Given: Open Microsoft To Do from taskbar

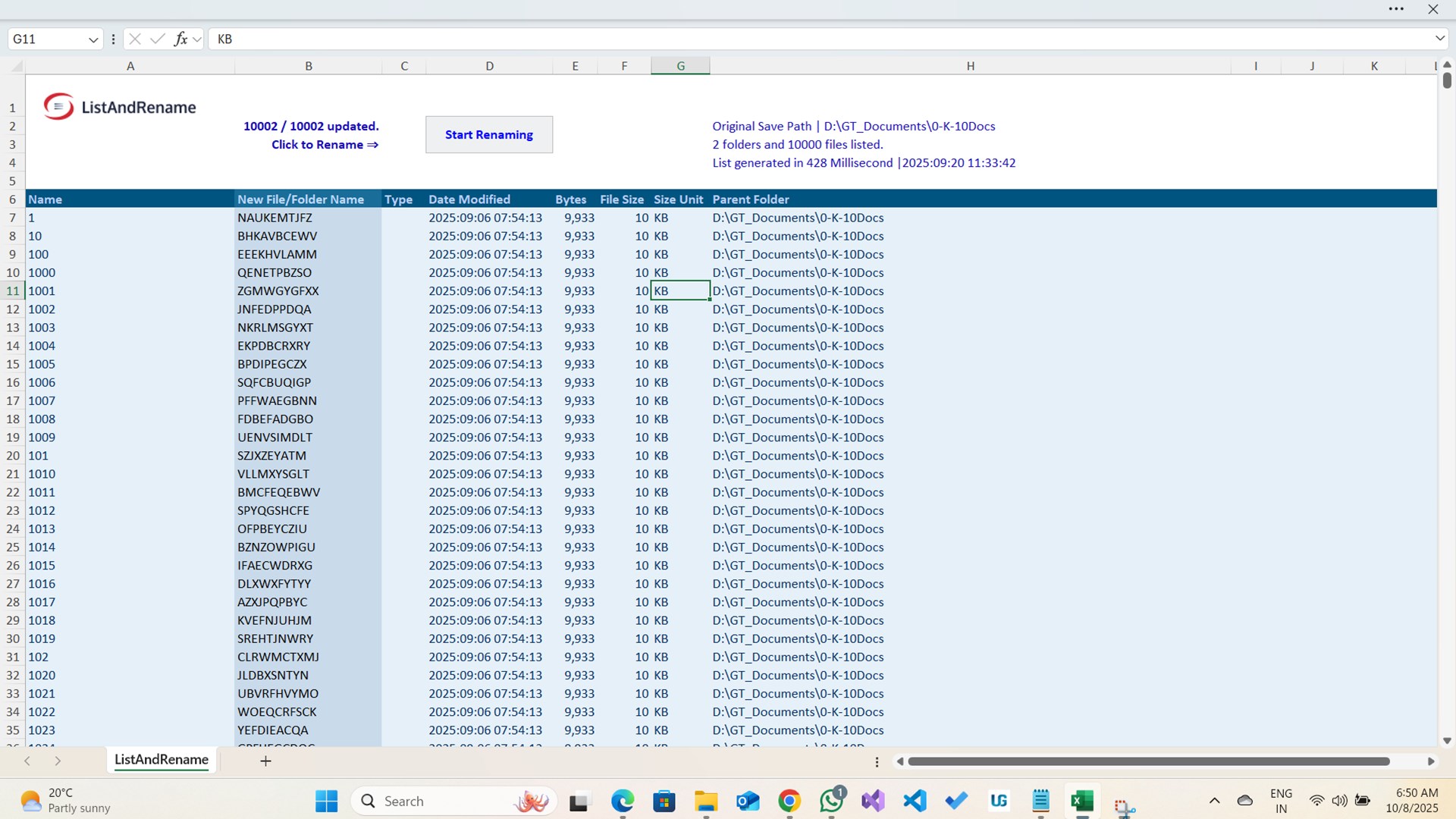Looking at the screenshot, I should pyautogui.click(x=957, y=801).
